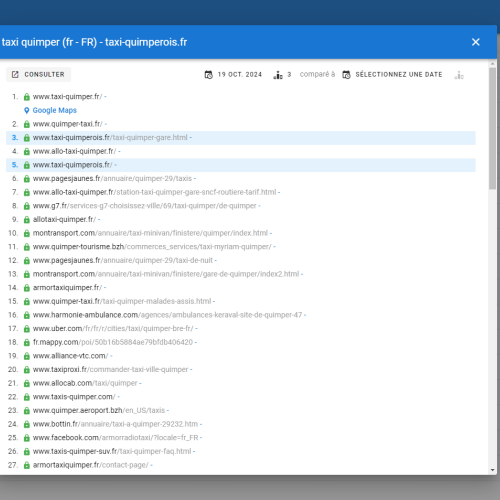Click the scrollbar down arrow
Screen dimensions: 500x500
(x=493, y=470)
